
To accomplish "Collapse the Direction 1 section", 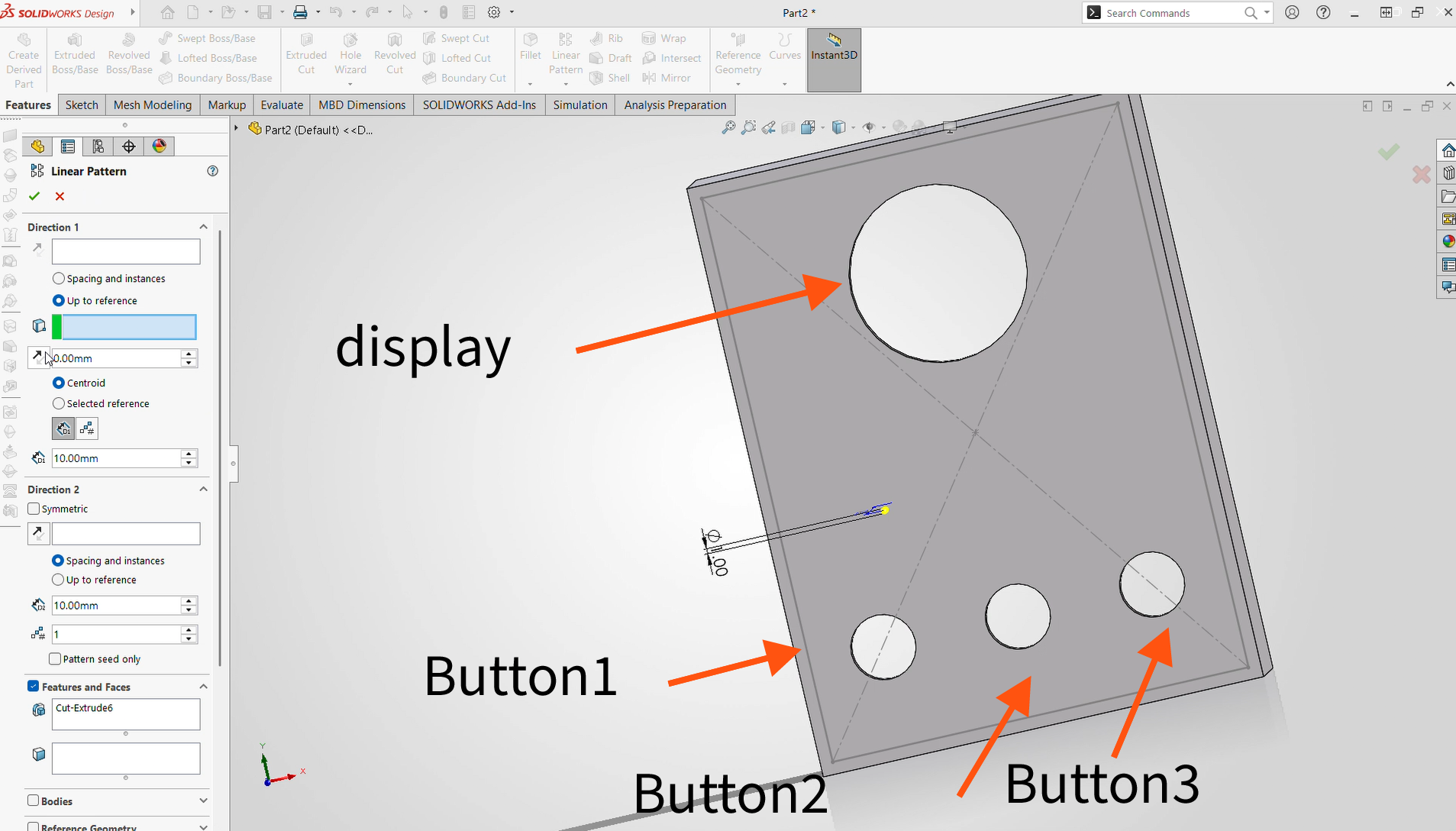I will tap(203, 227).
